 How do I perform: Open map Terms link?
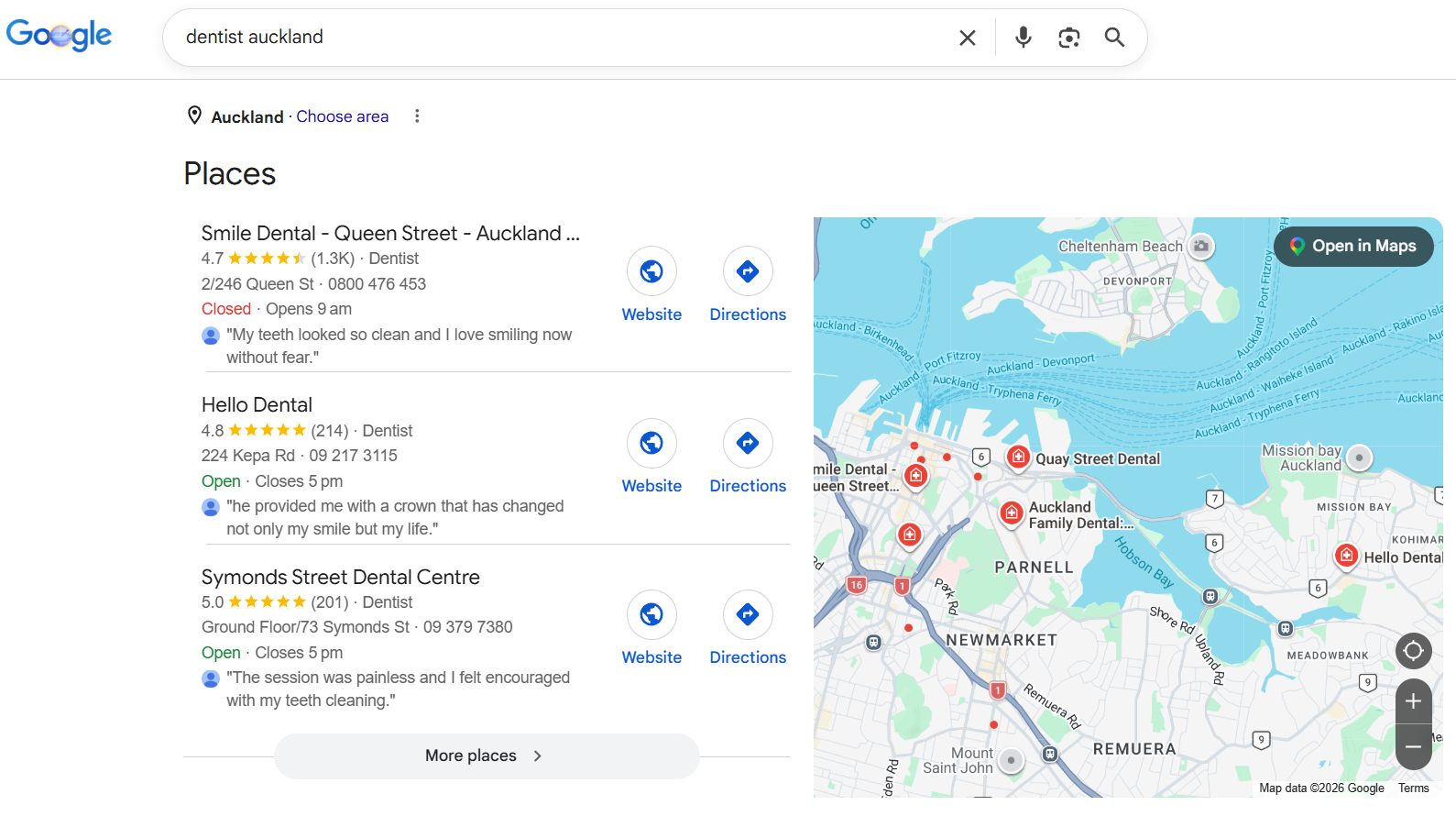(1413, 788)
